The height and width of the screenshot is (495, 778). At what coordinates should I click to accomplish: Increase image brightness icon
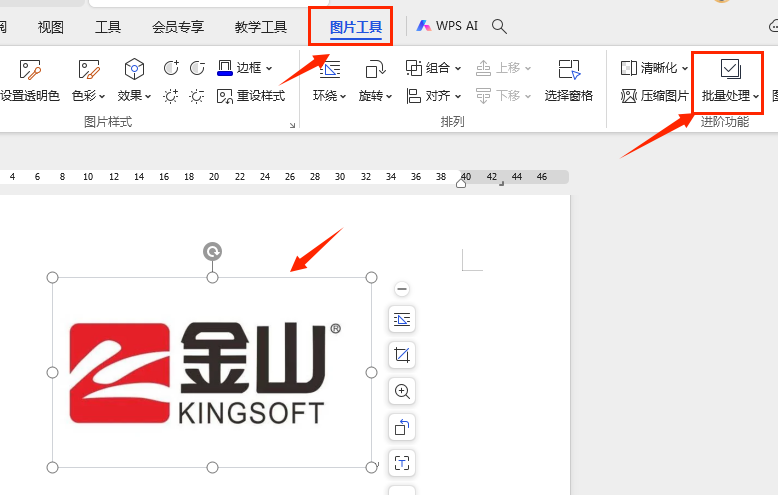click(171, 96)
